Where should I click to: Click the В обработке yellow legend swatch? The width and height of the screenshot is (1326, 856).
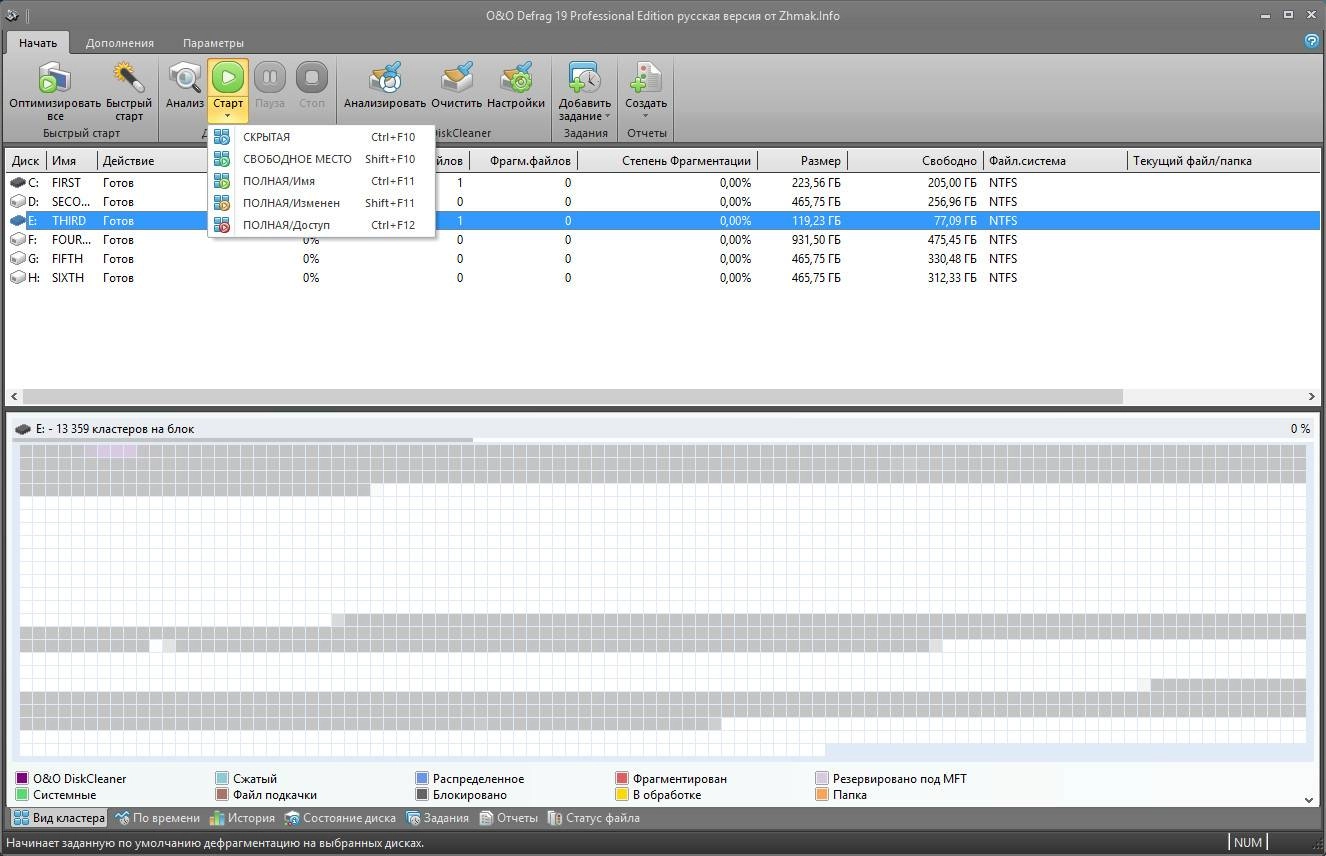point(622,795)
